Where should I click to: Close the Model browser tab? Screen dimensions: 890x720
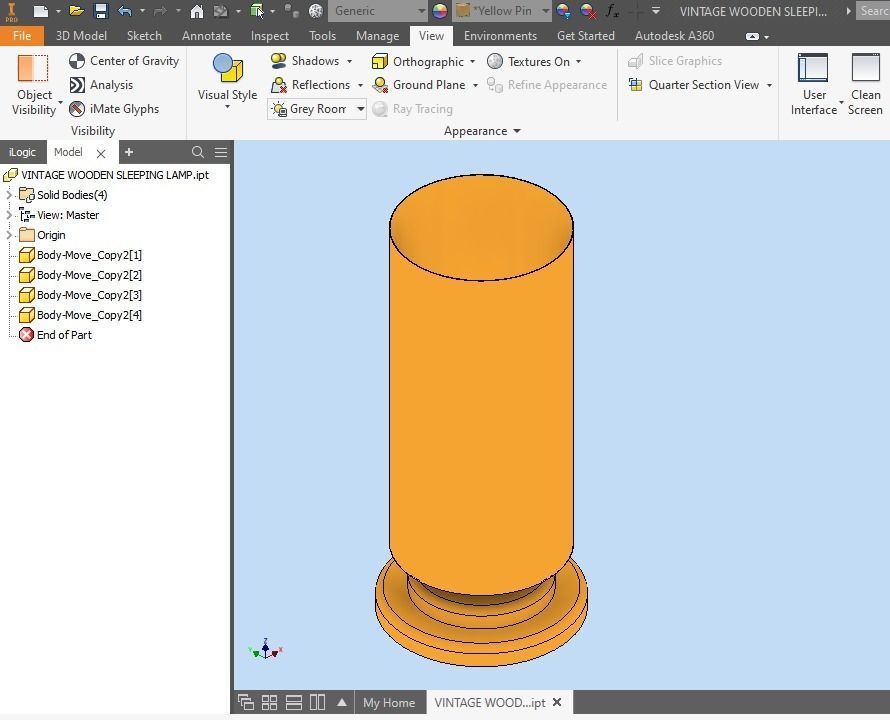(101, 153)
